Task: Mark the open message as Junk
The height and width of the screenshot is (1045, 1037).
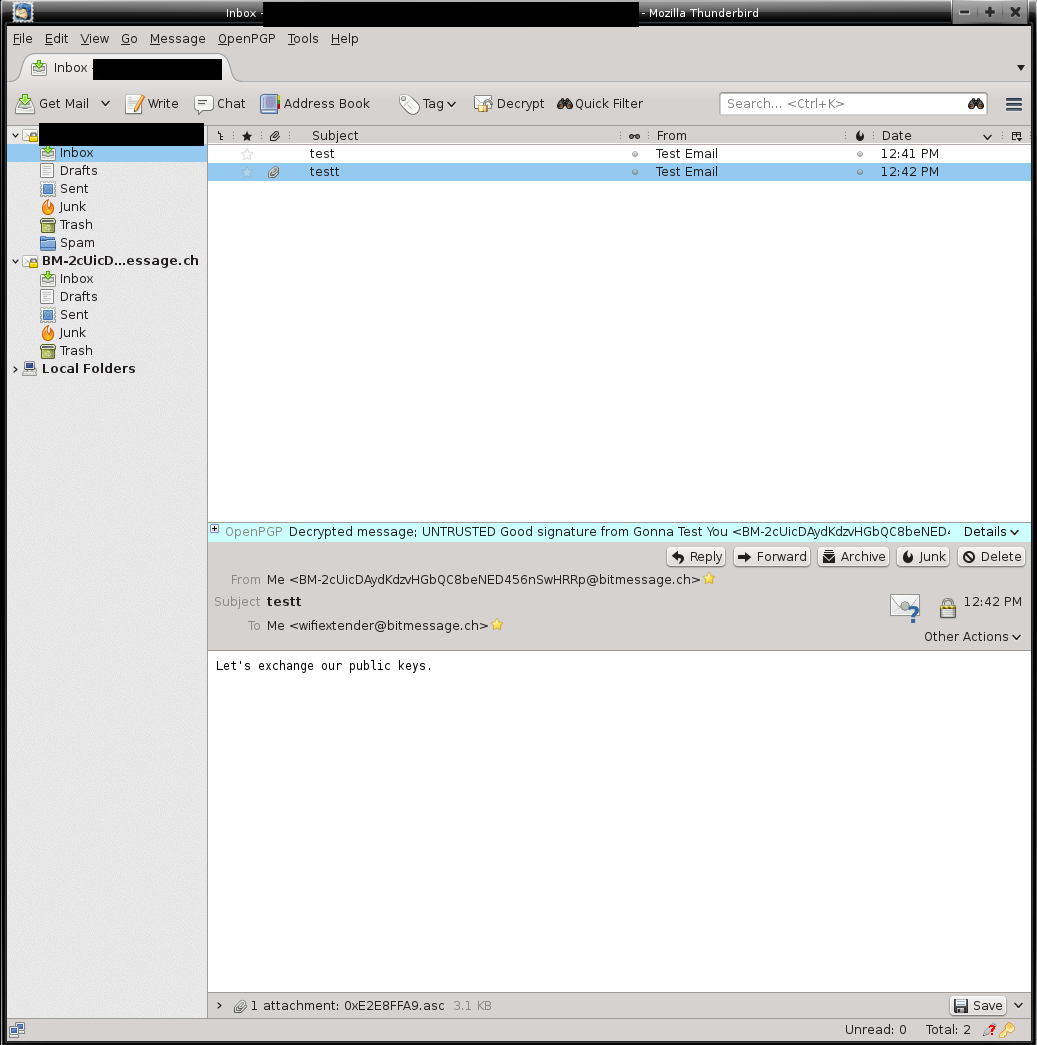Action: (x=924, y=556)
